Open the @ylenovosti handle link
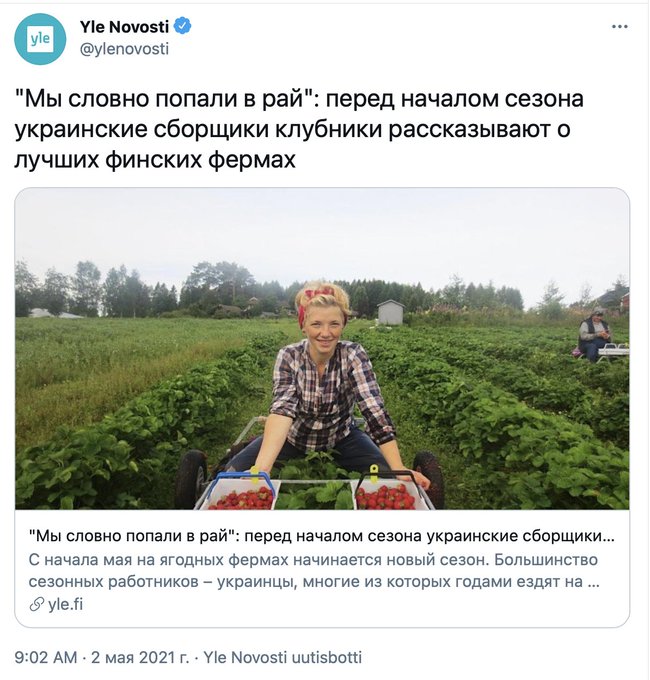 point(124,49)
